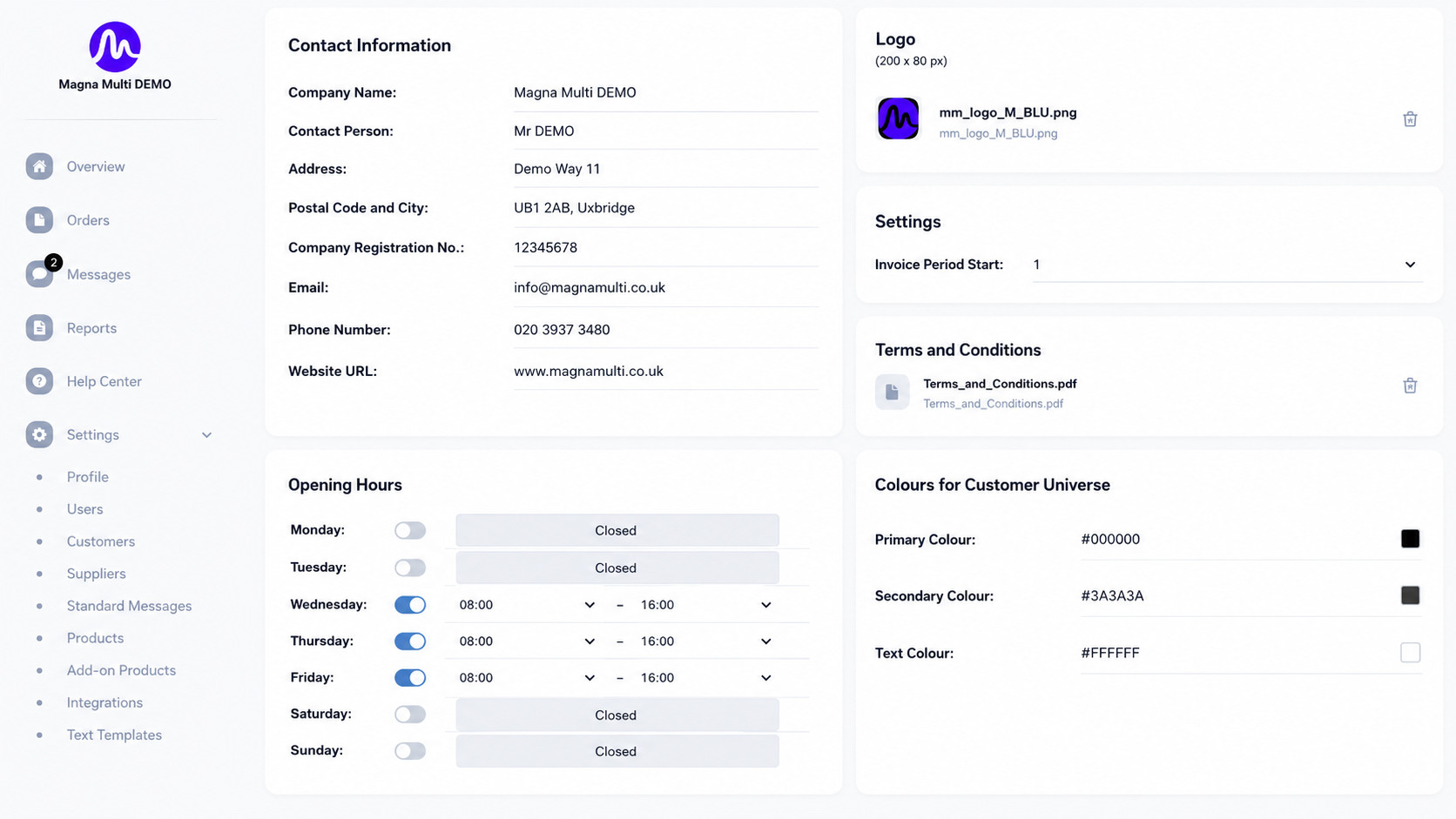Disable Thursday opening hours toggle
The width and height of the screenshot is (1456, 819).
tap(410, 641)
